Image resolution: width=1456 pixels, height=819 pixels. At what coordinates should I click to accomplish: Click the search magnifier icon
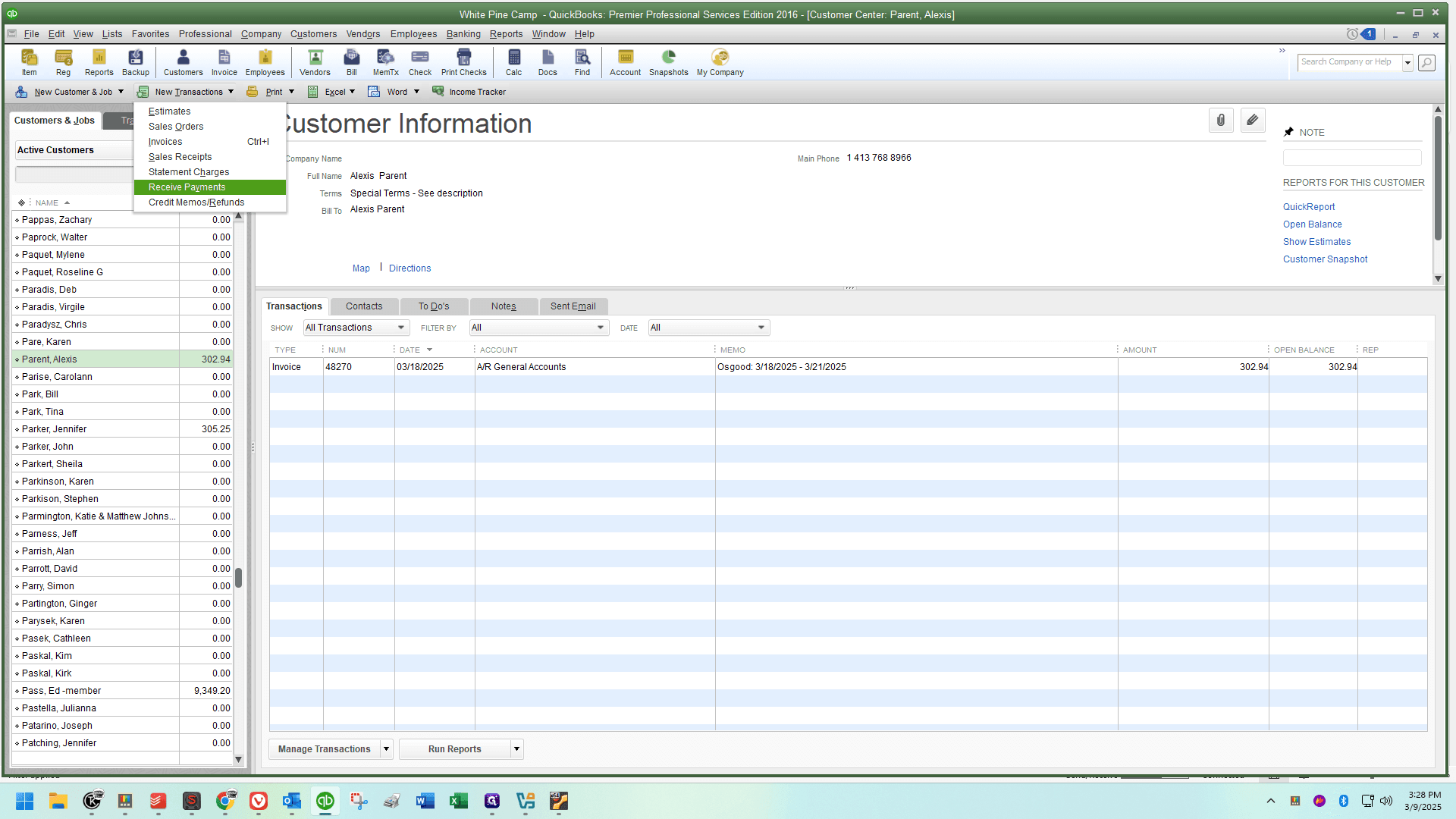tap(1426, 63)
